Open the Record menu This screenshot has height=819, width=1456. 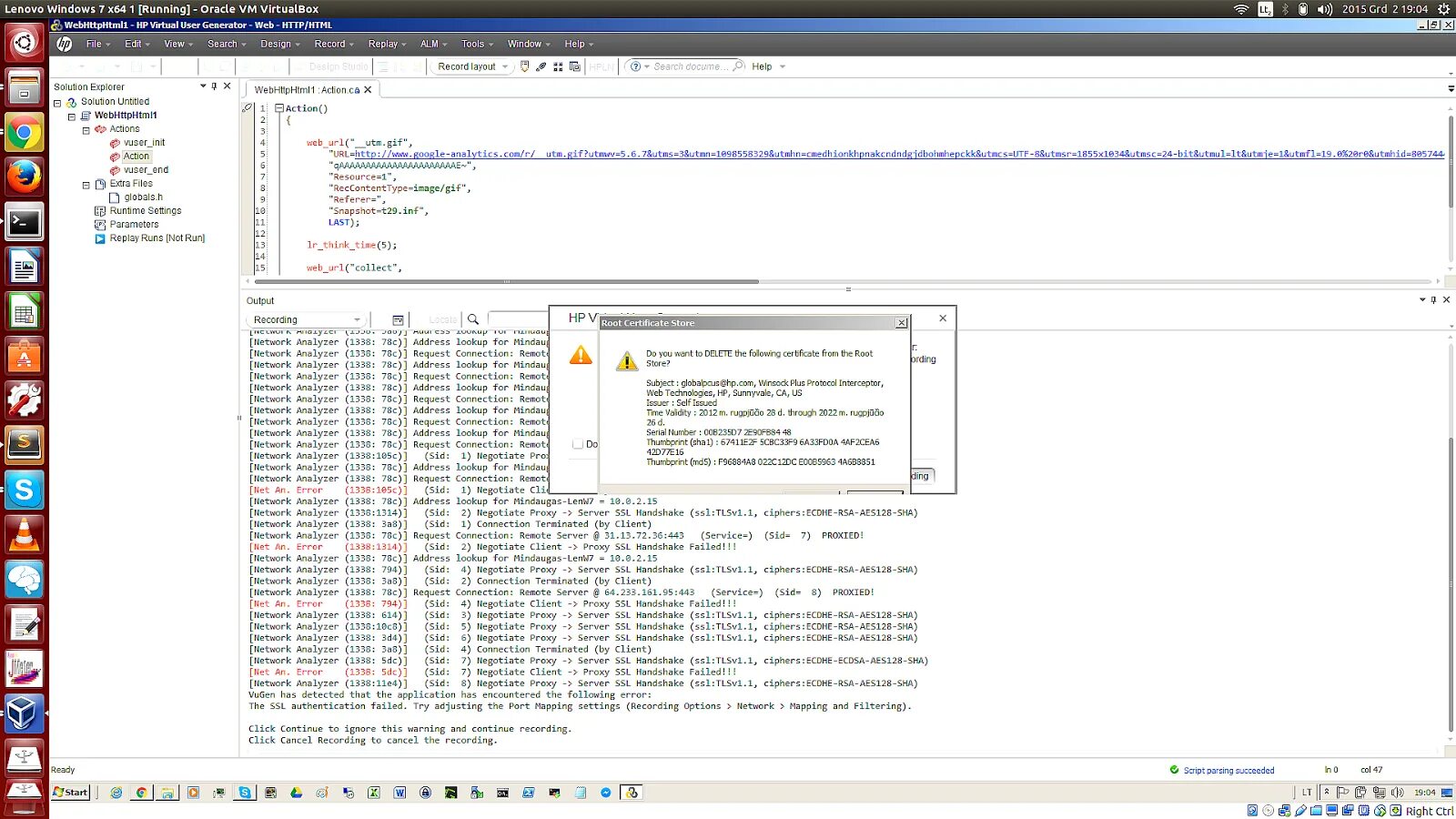point(334,44)
